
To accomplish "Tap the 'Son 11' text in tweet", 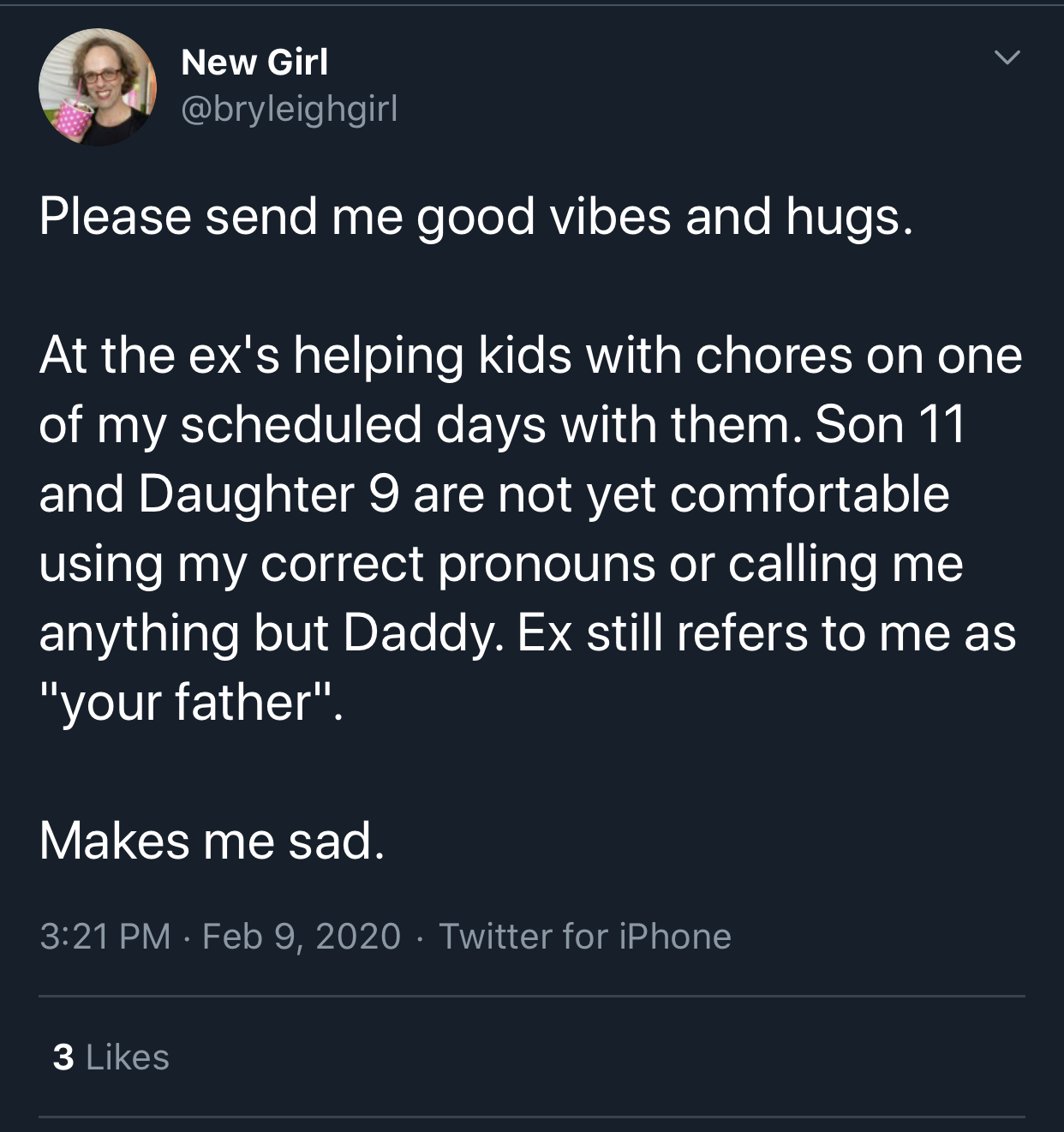I will (x=890, y=424).
